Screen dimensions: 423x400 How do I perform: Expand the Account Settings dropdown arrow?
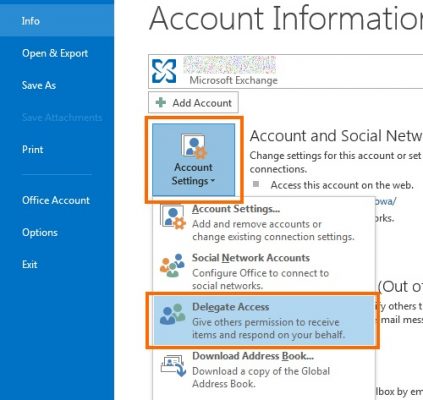[x=213, y=181]
